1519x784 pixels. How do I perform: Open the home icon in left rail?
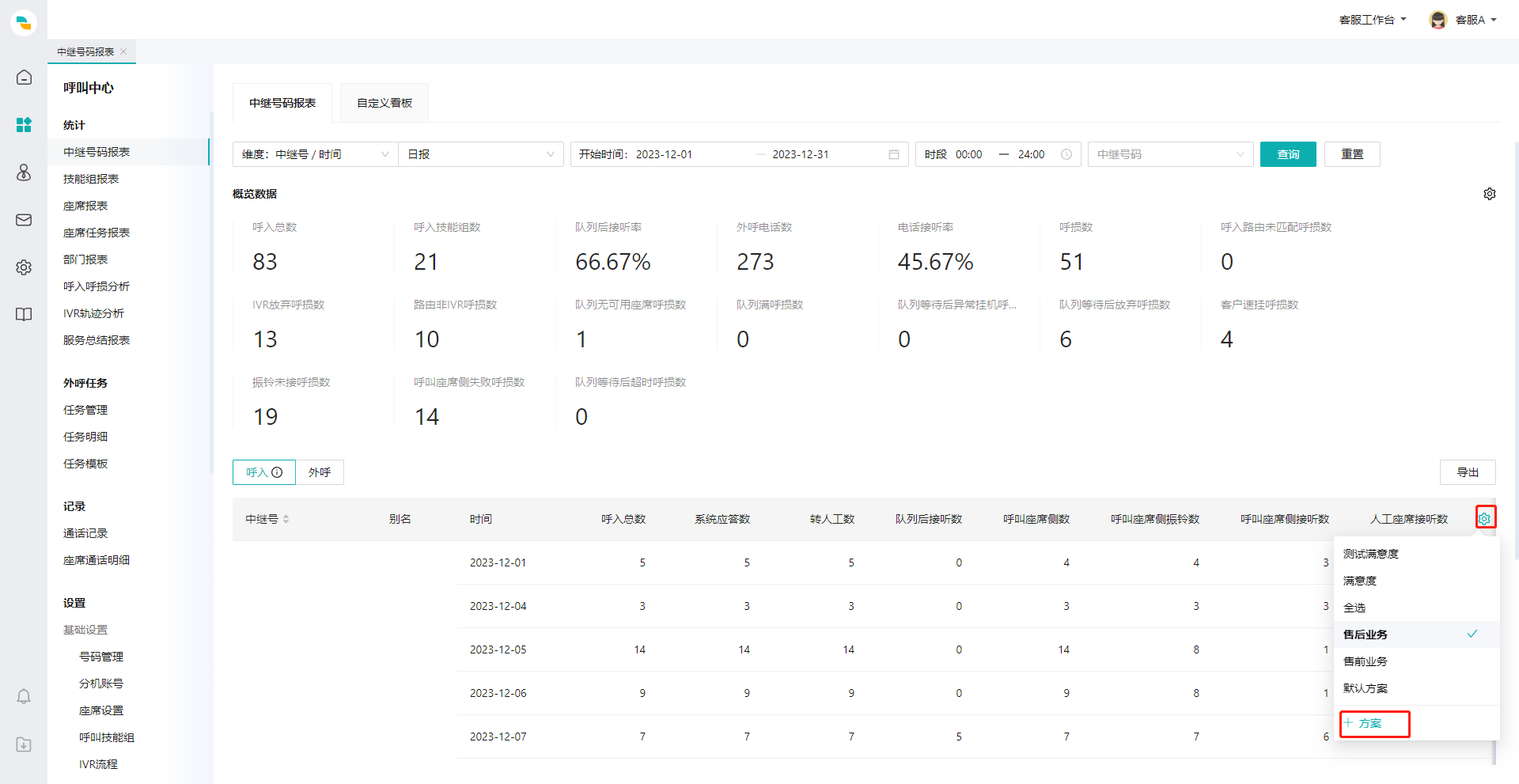[24, 78]
